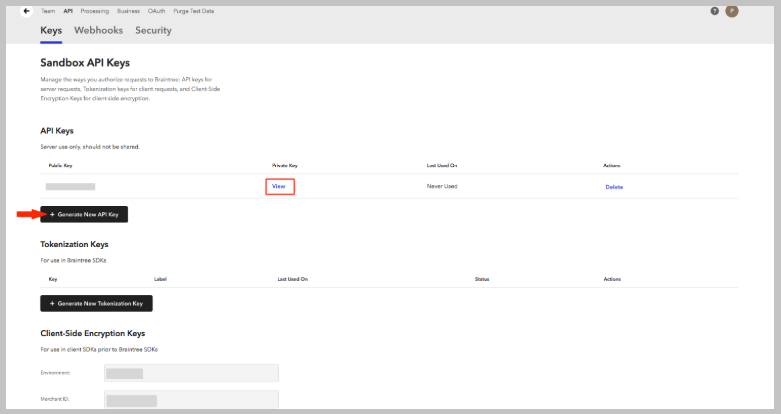Click the Tokenization Keys heading

tap(74, 244)
